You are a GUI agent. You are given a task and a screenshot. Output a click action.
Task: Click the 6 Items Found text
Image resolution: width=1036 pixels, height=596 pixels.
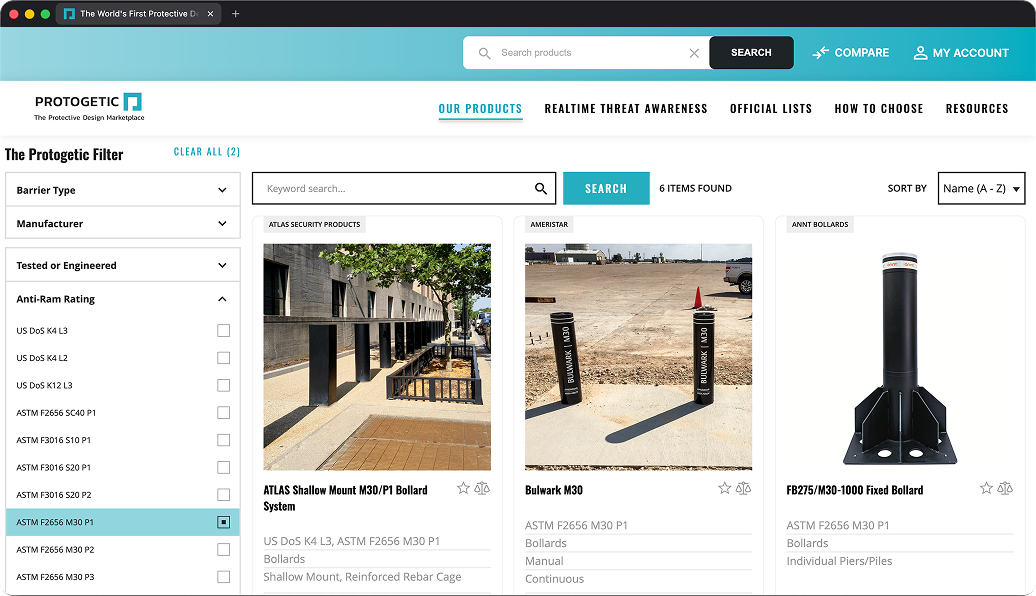695,188
